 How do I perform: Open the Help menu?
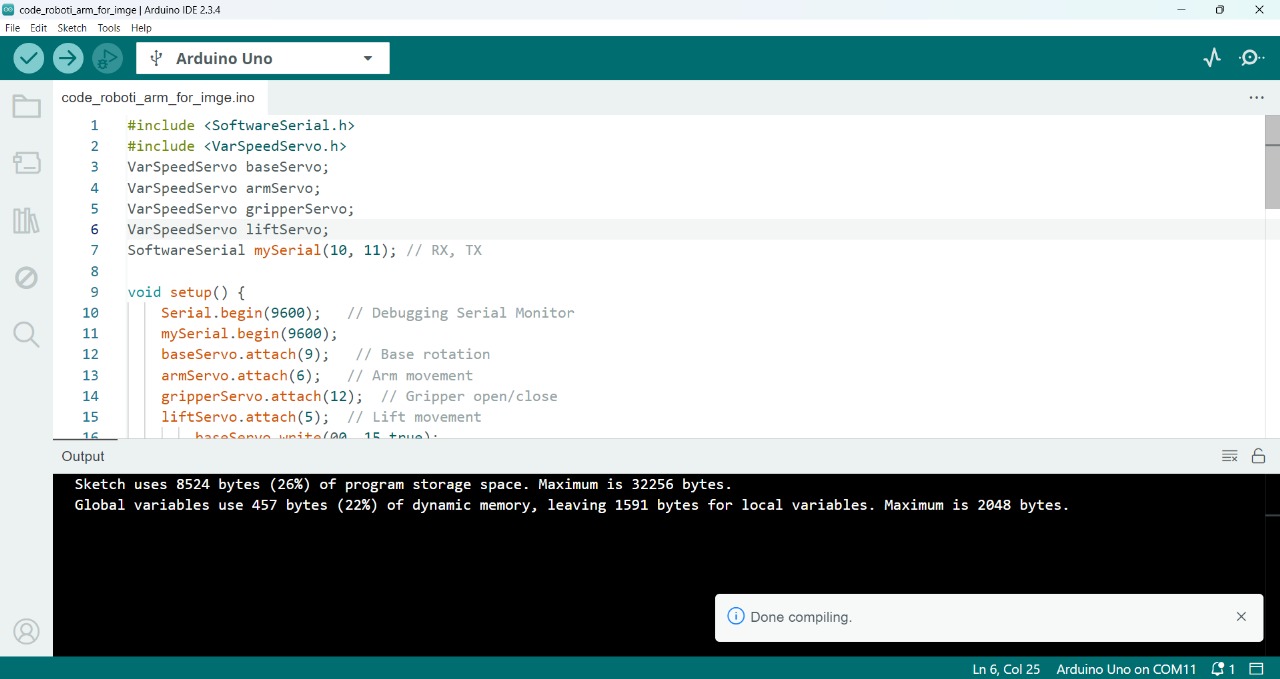(x=141, y=28)
